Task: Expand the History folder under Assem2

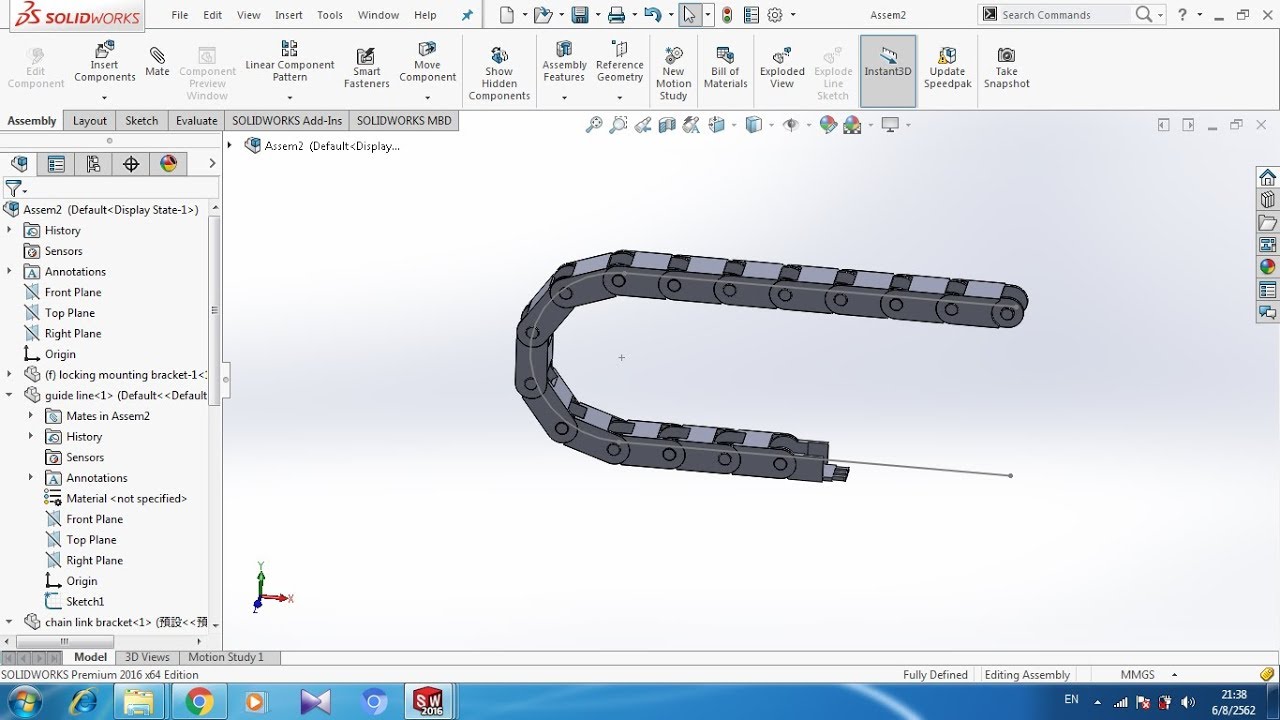Action: pos(10,230)
